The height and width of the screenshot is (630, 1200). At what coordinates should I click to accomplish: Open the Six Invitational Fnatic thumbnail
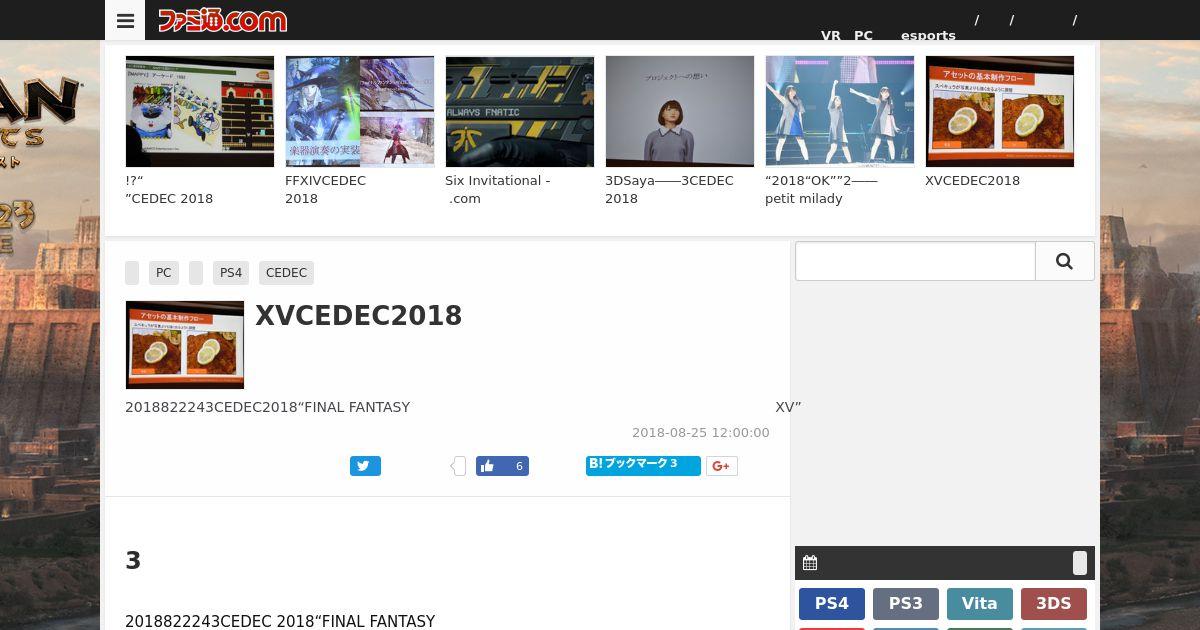(520, 111)
